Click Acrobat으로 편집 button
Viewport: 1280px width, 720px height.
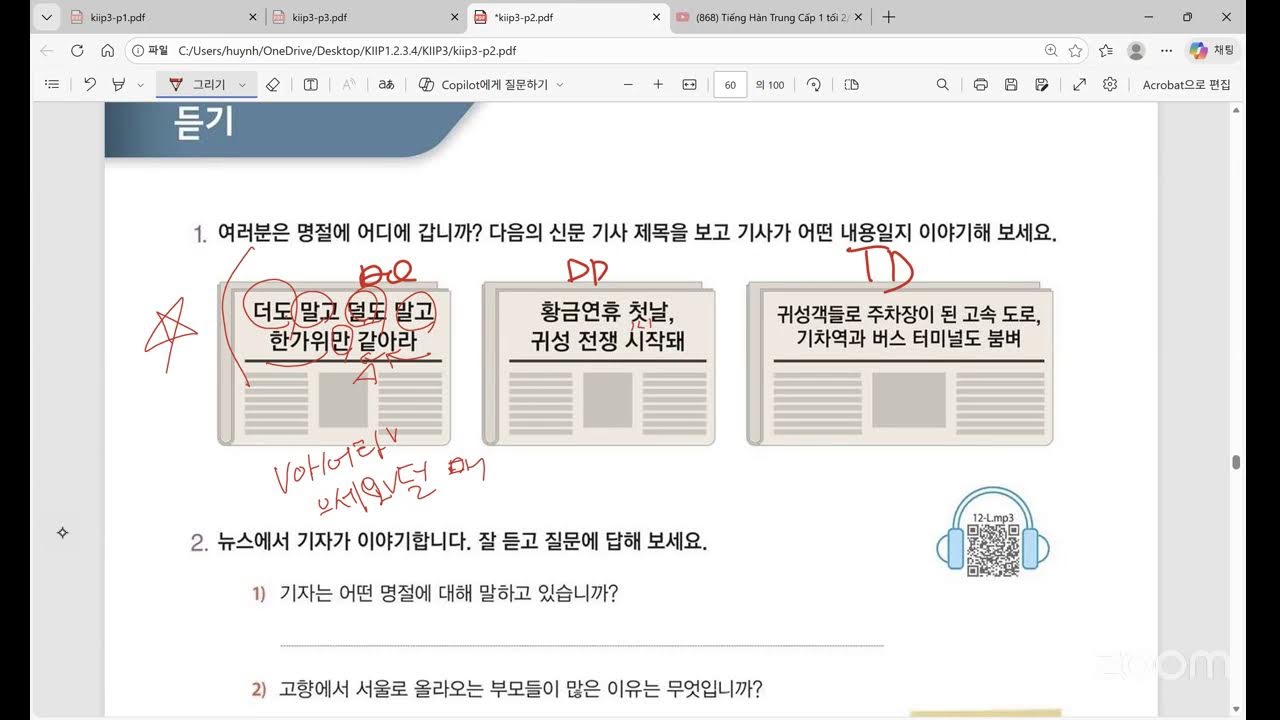point(1187,85)
